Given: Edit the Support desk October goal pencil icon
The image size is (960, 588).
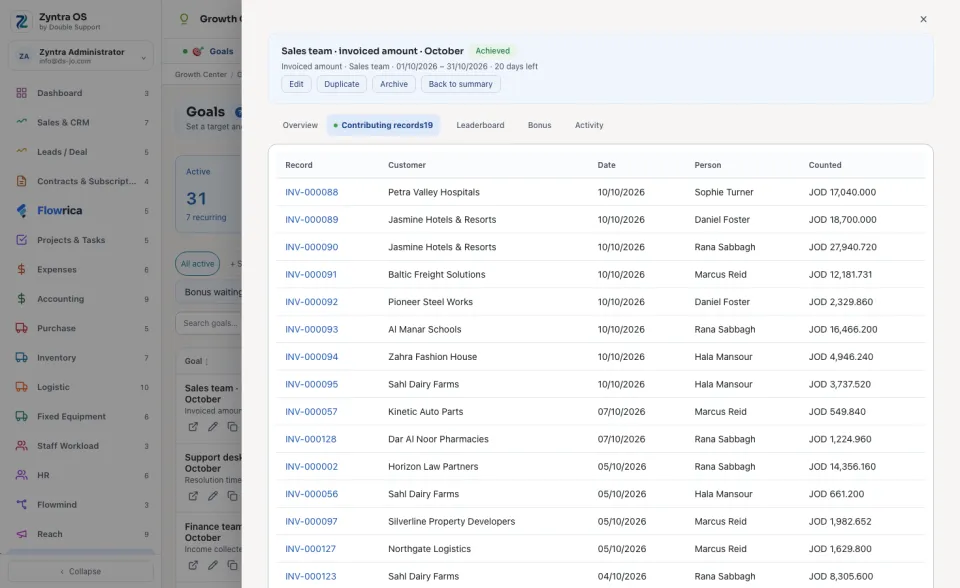Looking at the screenshot, I should click(212, 496).
